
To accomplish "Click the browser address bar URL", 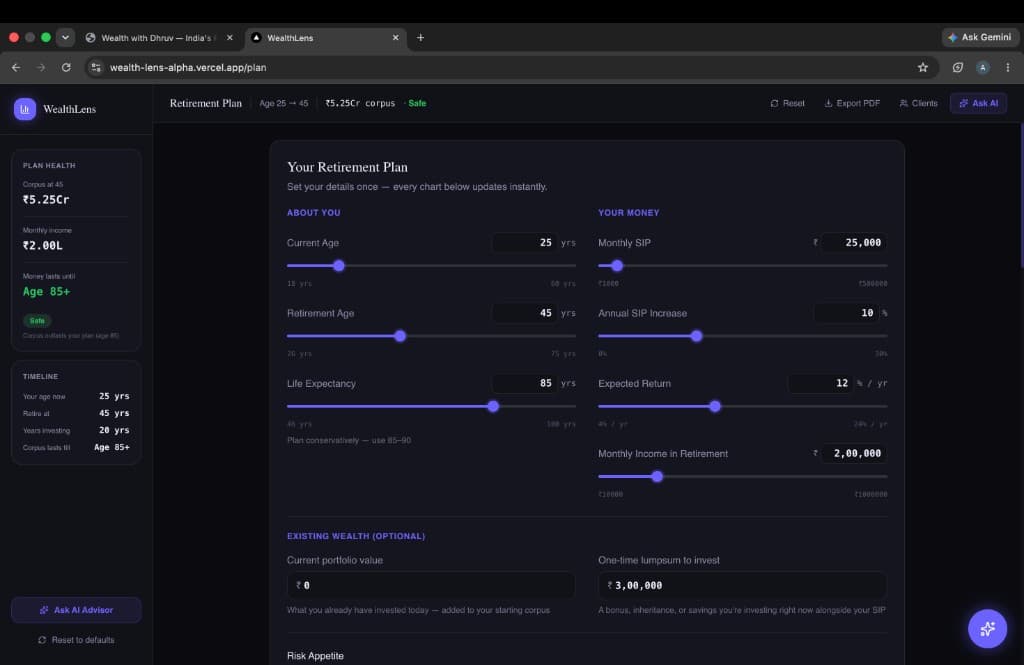I will (188, 67).
